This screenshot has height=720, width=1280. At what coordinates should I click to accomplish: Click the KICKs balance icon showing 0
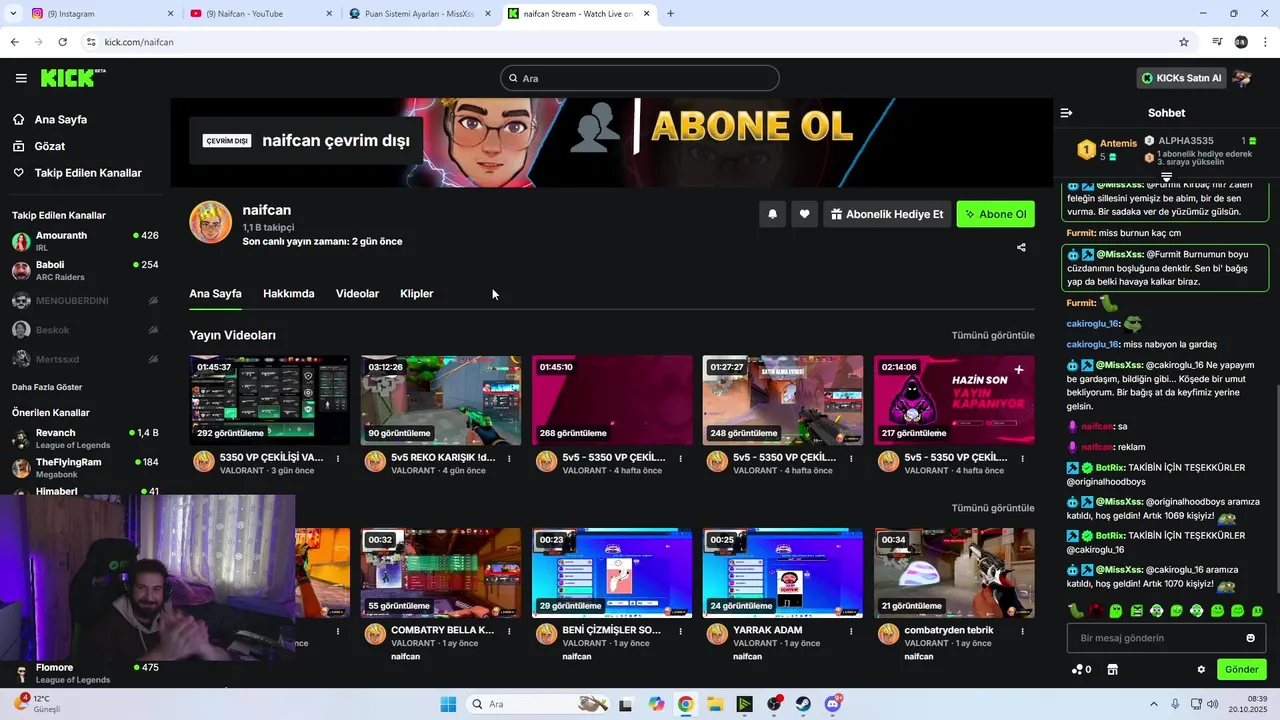[1081, 669]
